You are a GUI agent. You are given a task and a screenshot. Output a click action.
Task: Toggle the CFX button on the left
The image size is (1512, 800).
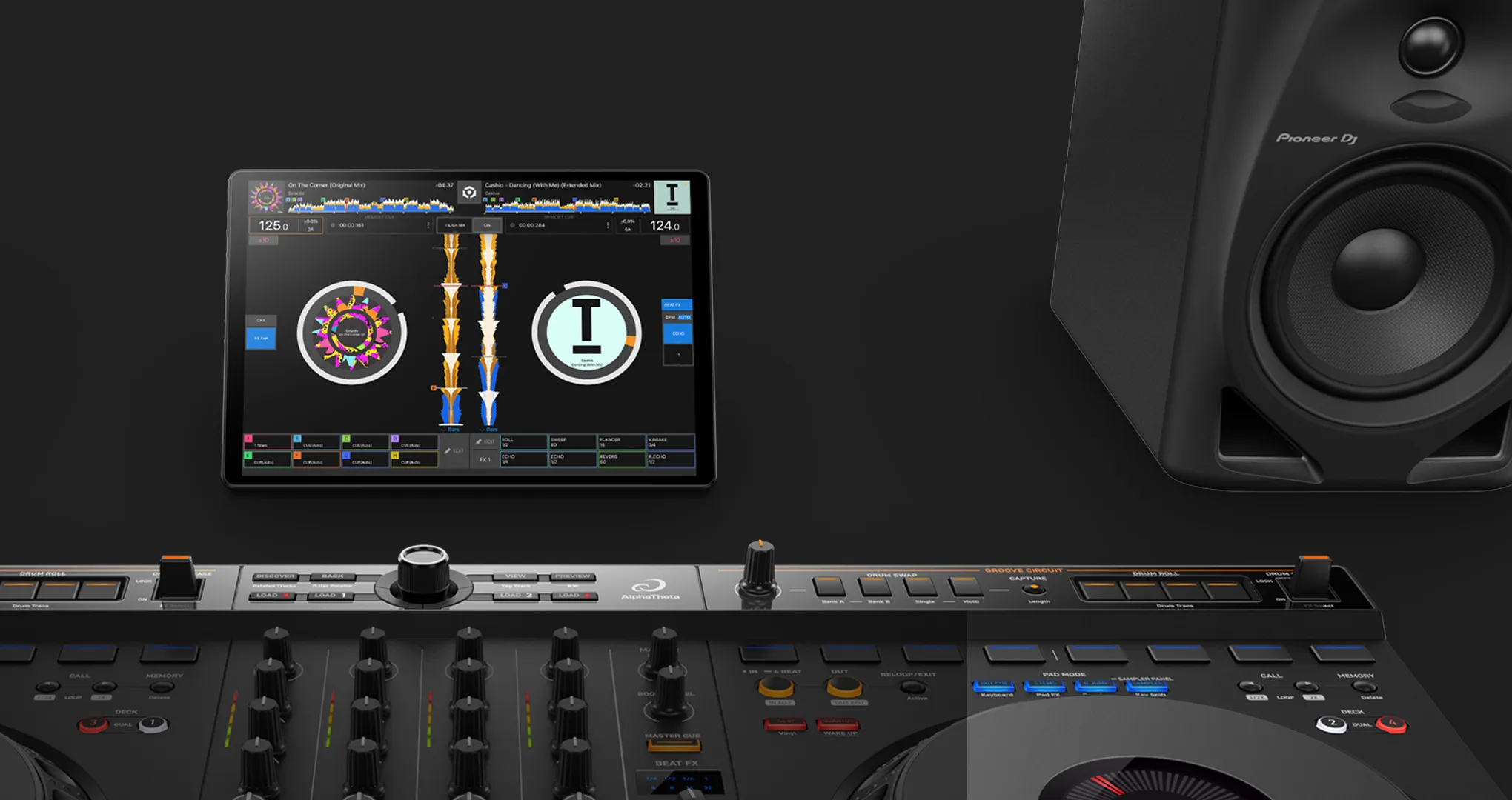click(261, 321)
